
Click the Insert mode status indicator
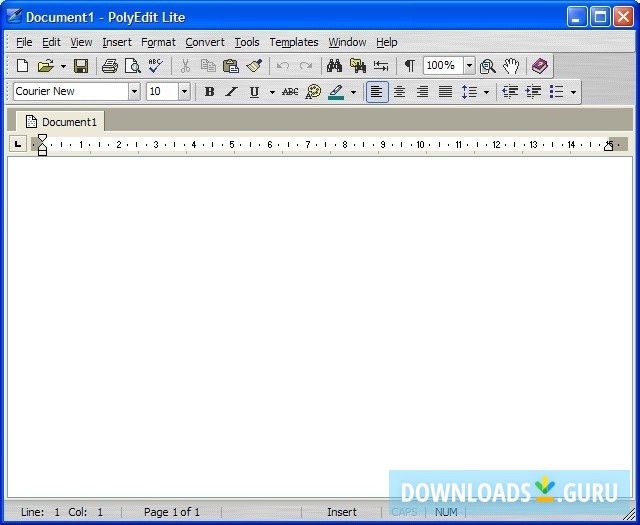tap(342, 512)
